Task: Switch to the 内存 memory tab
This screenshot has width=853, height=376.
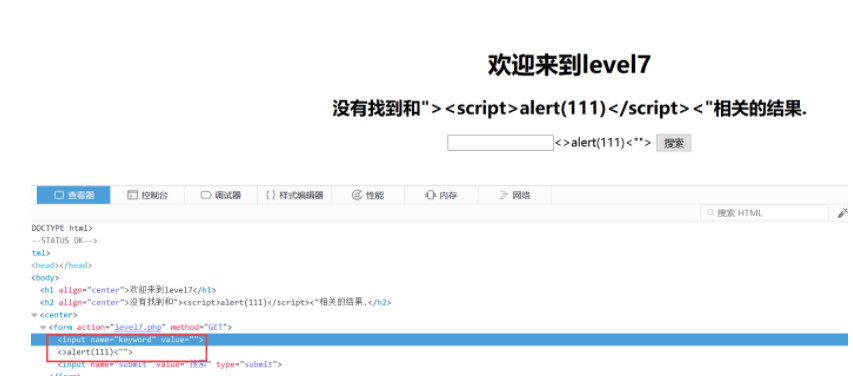Action: click(x=441, y=195)
